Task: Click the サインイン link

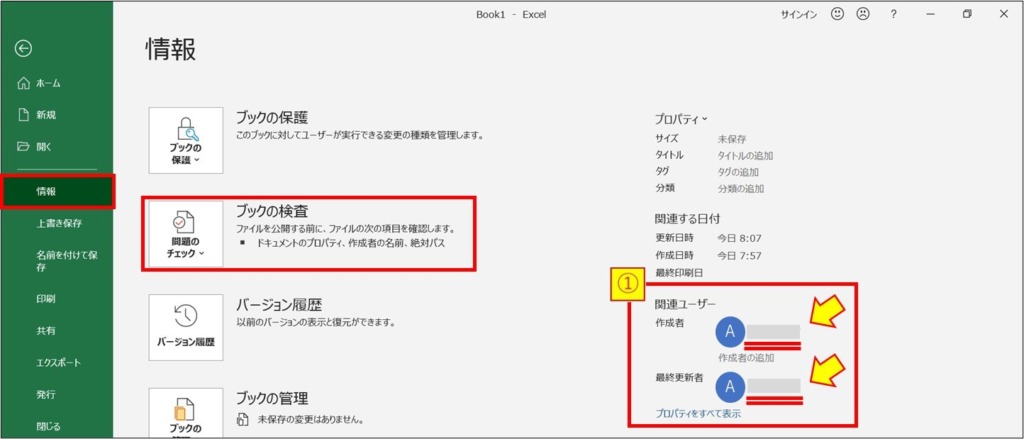Action: click(x=799, y=14)
